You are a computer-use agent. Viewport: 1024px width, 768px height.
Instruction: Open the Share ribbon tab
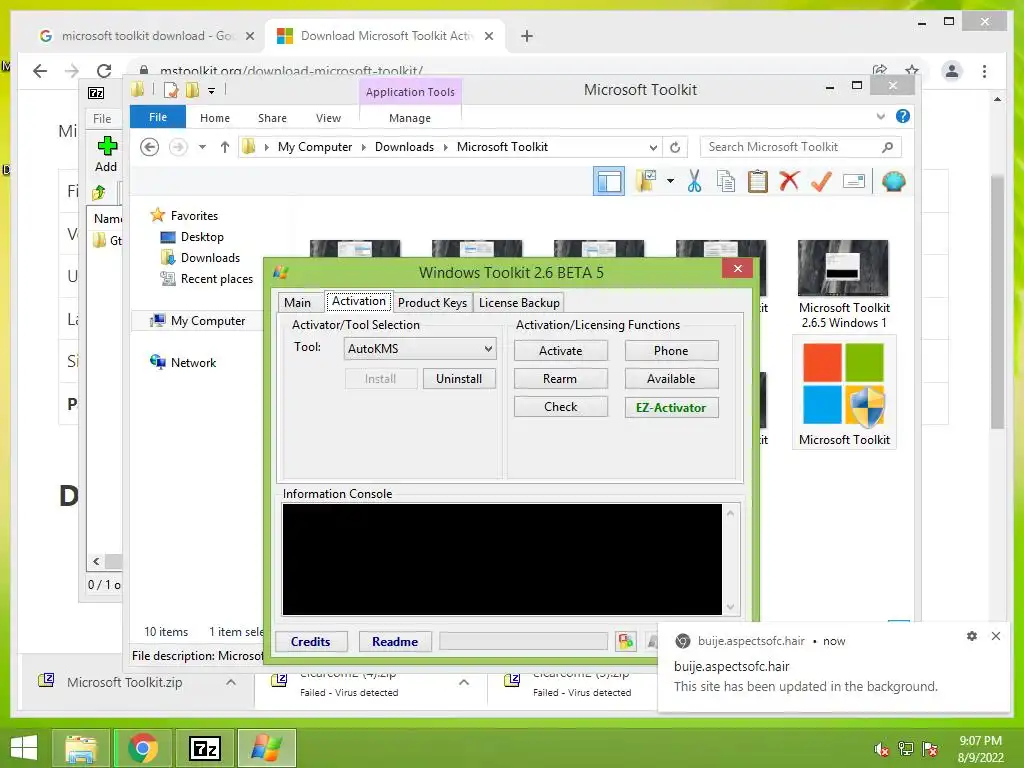[x=272, y=118]
